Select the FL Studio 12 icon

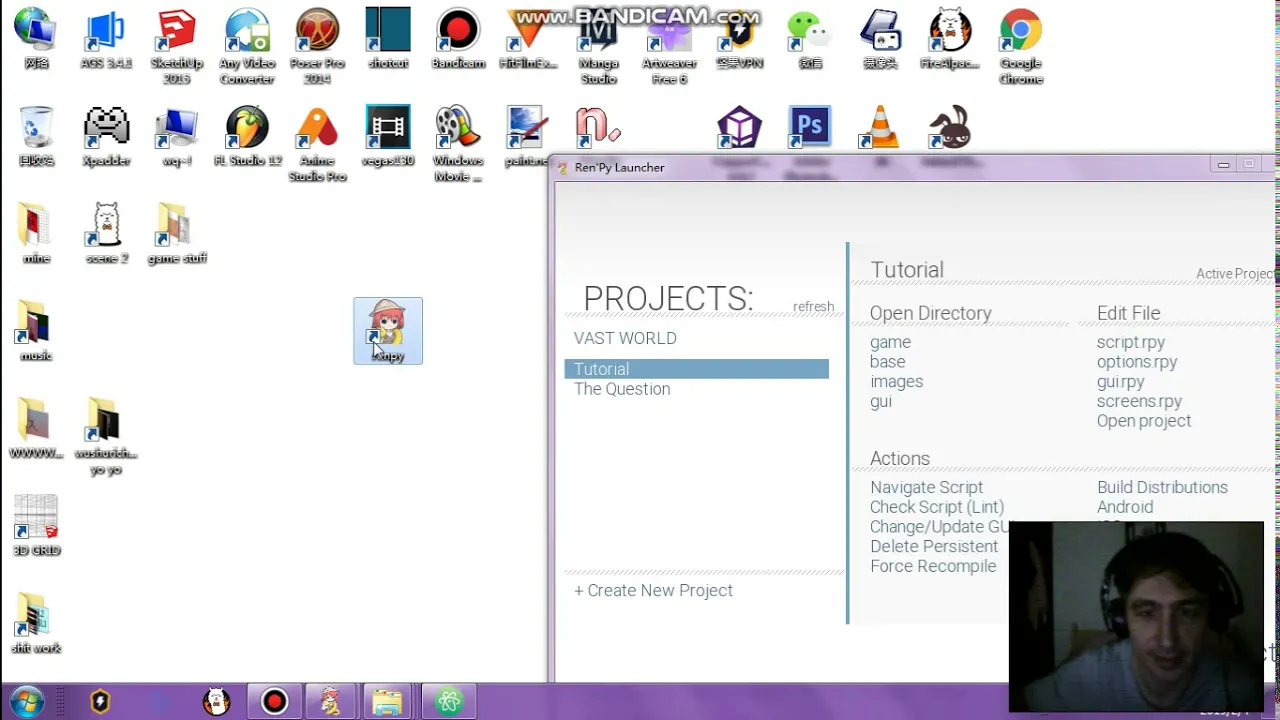[247, 137]
